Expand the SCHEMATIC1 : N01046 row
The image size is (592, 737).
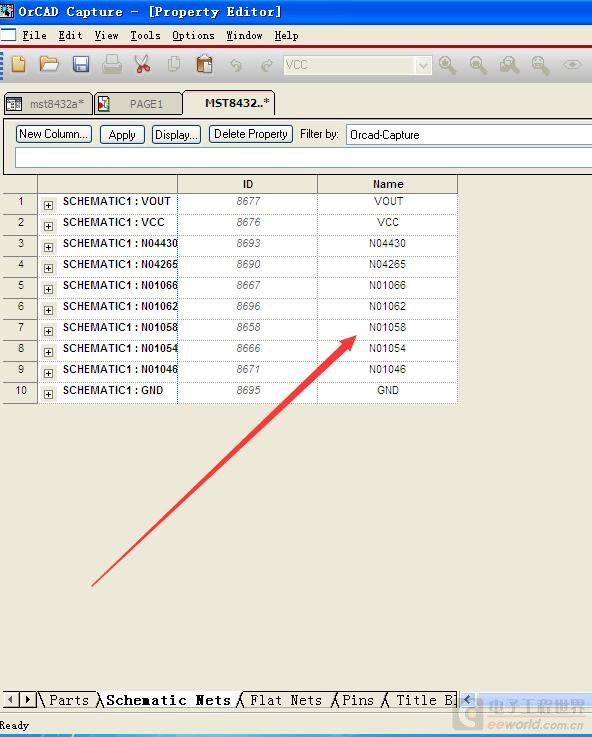48,373
